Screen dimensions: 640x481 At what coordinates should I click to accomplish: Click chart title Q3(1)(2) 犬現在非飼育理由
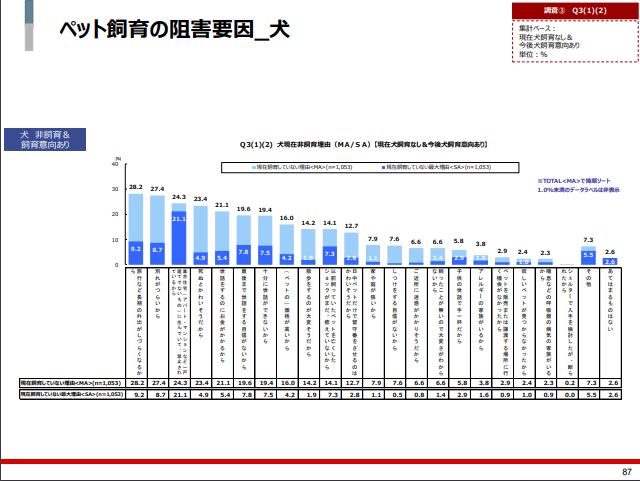tap(364, 145)
